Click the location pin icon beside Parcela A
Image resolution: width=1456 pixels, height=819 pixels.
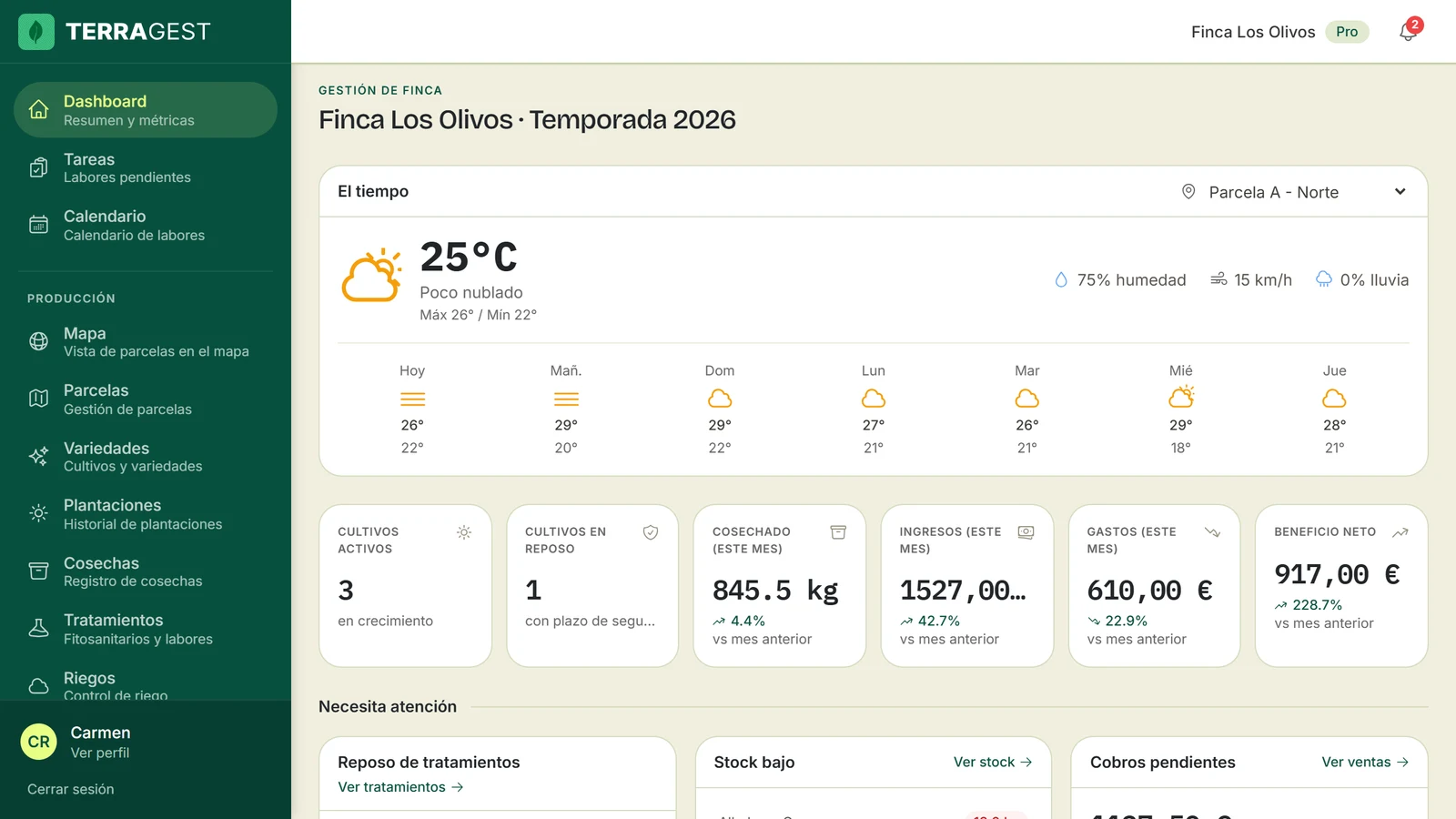coord(1188,192)
